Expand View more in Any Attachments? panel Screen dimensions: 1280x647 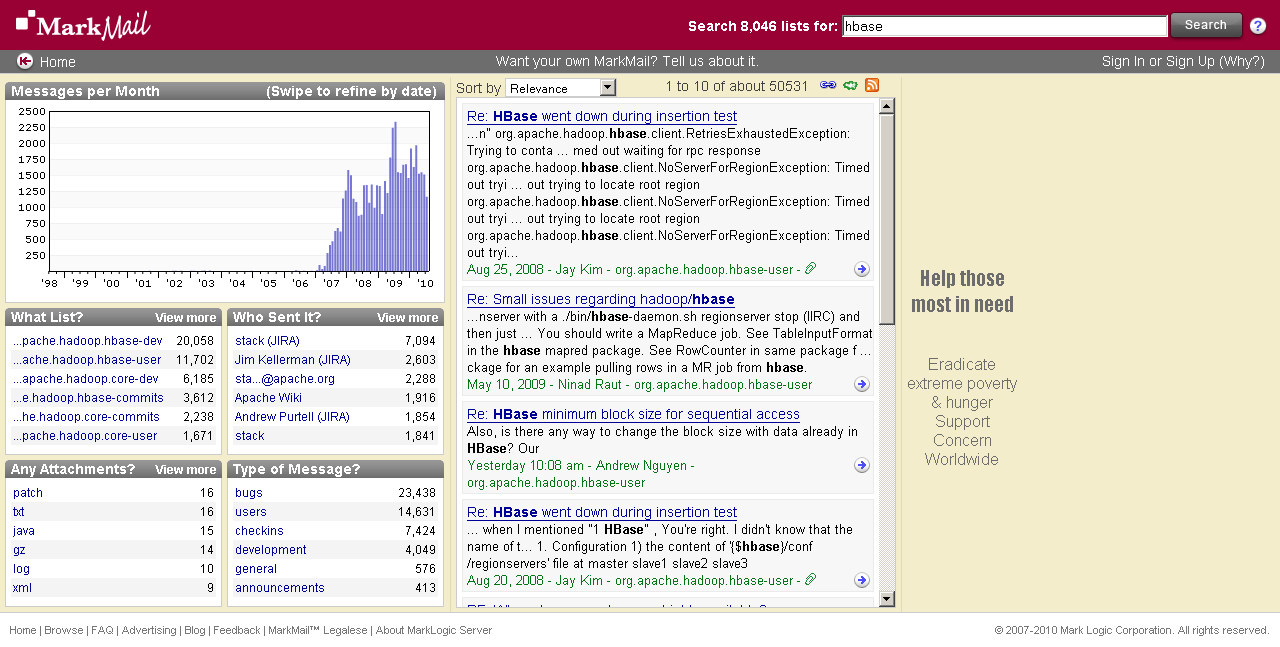(186, 470)
